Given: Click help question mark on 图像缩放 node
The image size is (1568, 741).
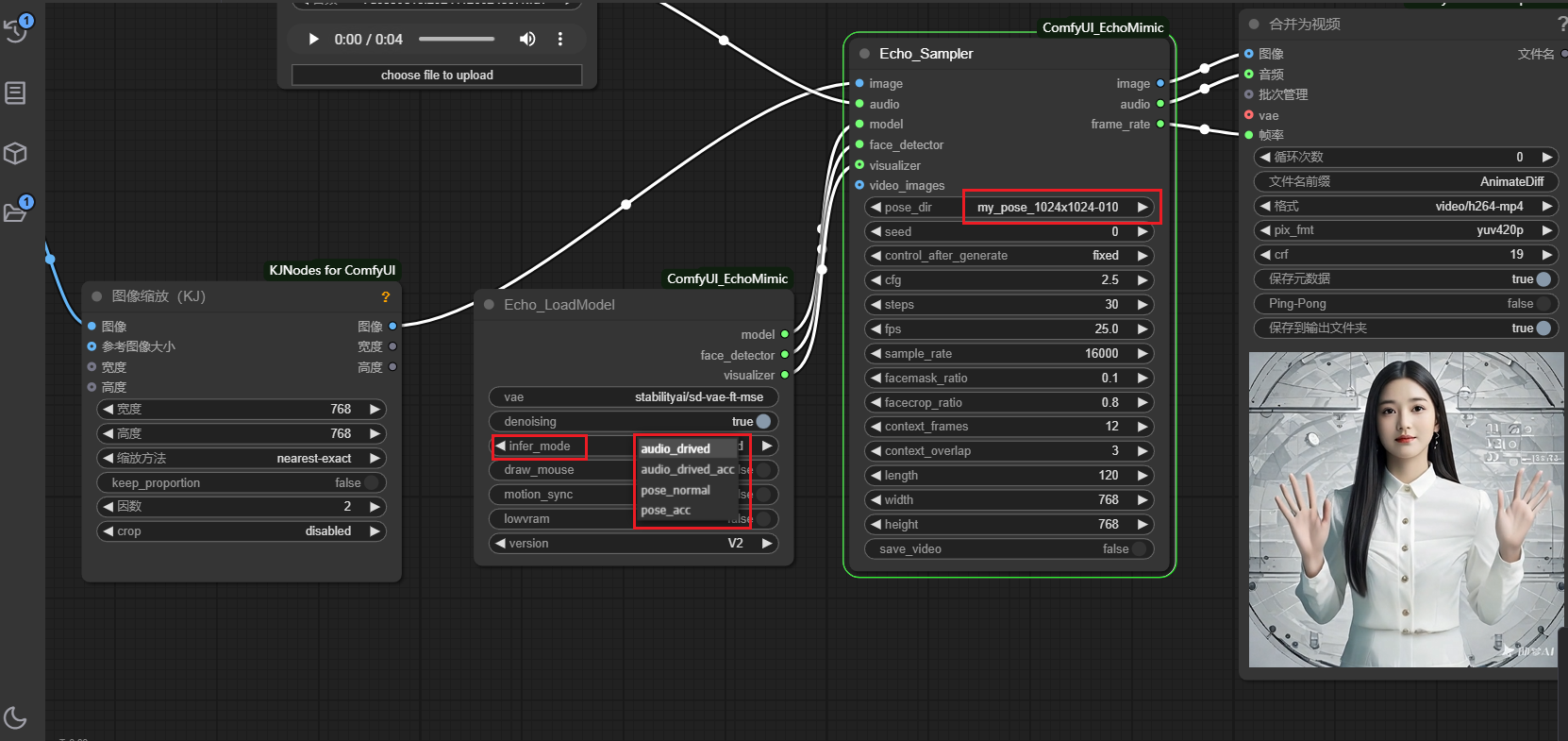Looking at the screenshot, I should pos(385,296).
